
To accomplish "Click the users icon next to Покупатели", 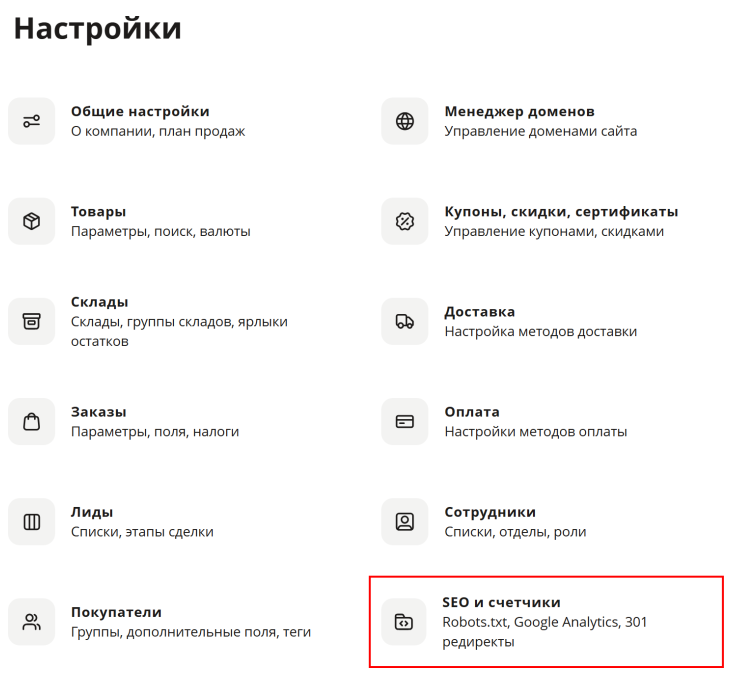I will pyautogui.click(x=32, y=622).
